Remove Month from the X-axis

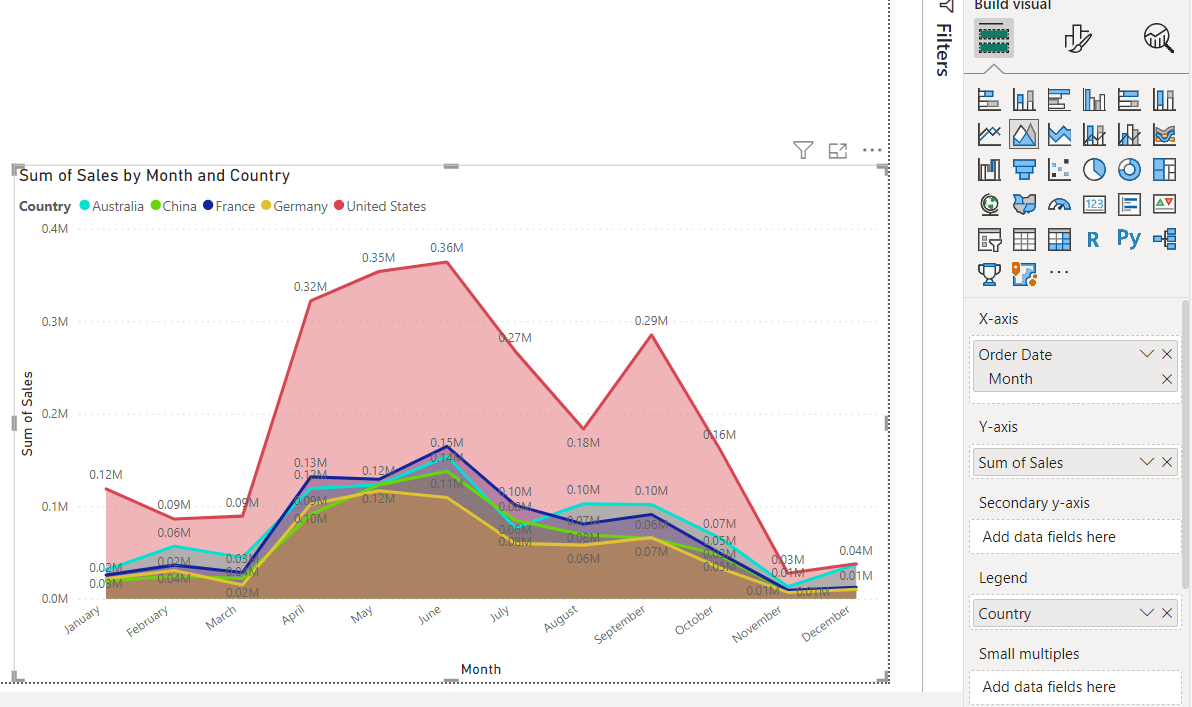coord(1167,379)
